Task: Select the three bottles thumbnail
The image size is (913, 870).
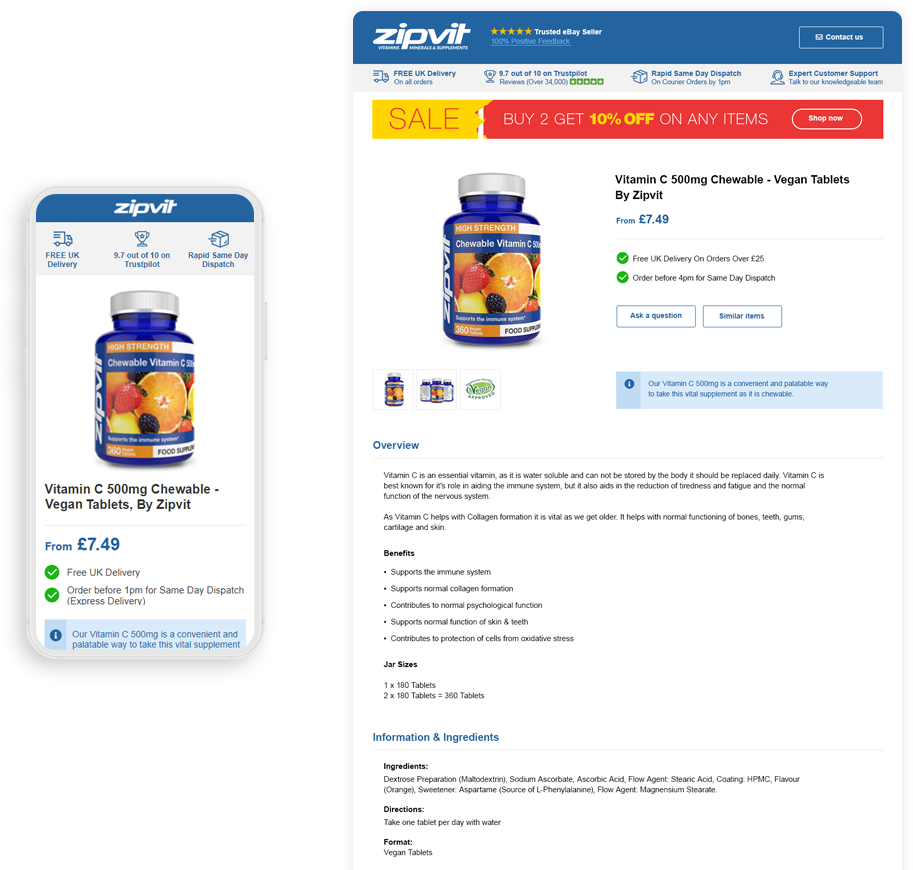Action: pos(437,390)
